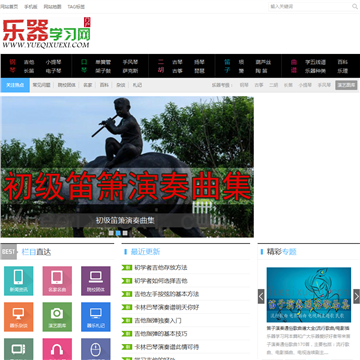Click green tag icon beside 初学者吉他存放方法
This screenshot has height=360, width=360.
127,268
